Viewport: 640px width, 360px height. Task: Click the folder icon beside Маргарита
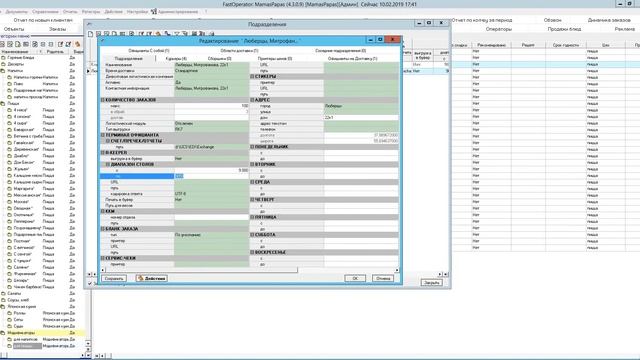tap(10, 189)
